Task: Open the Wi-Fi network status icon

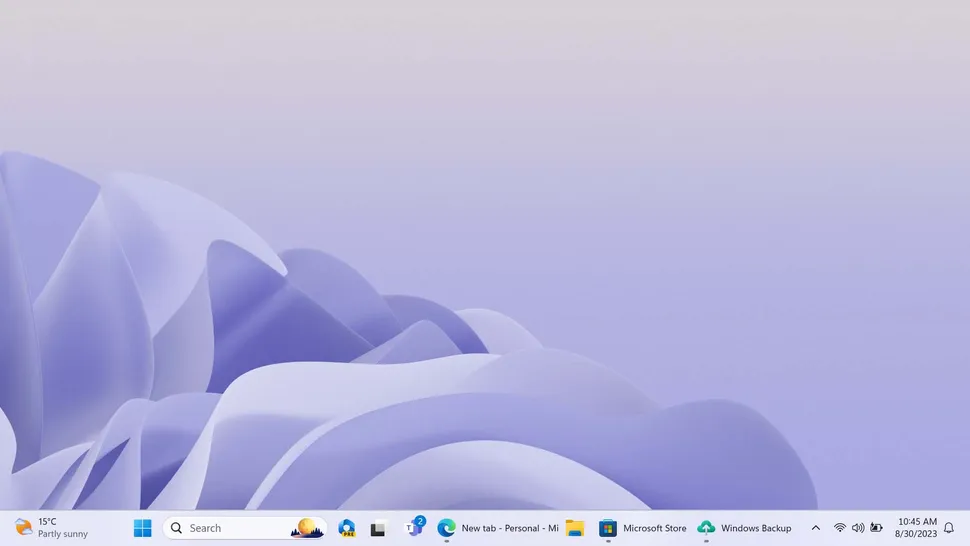Action: (x=839, y=528)
